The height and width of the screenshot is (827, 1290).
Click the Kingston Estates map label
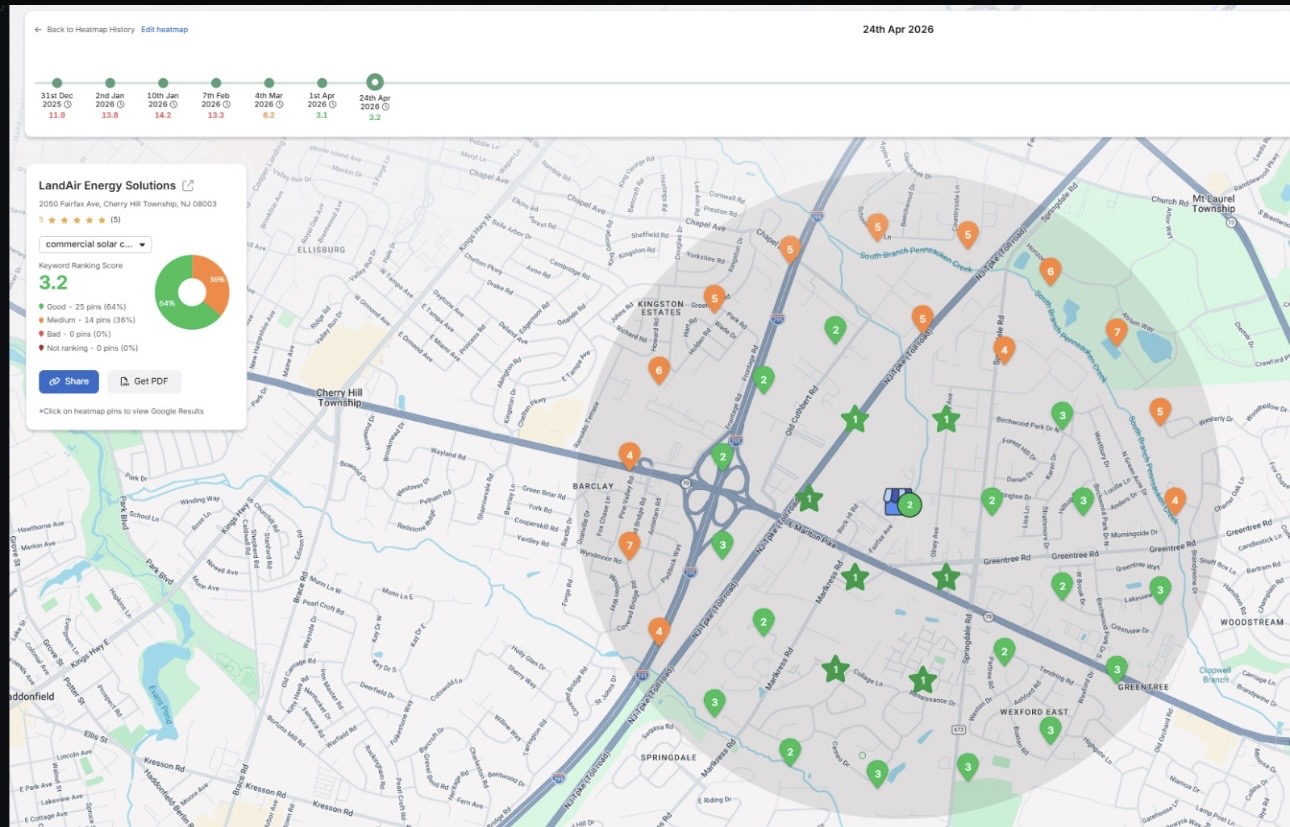click(660, 308)
